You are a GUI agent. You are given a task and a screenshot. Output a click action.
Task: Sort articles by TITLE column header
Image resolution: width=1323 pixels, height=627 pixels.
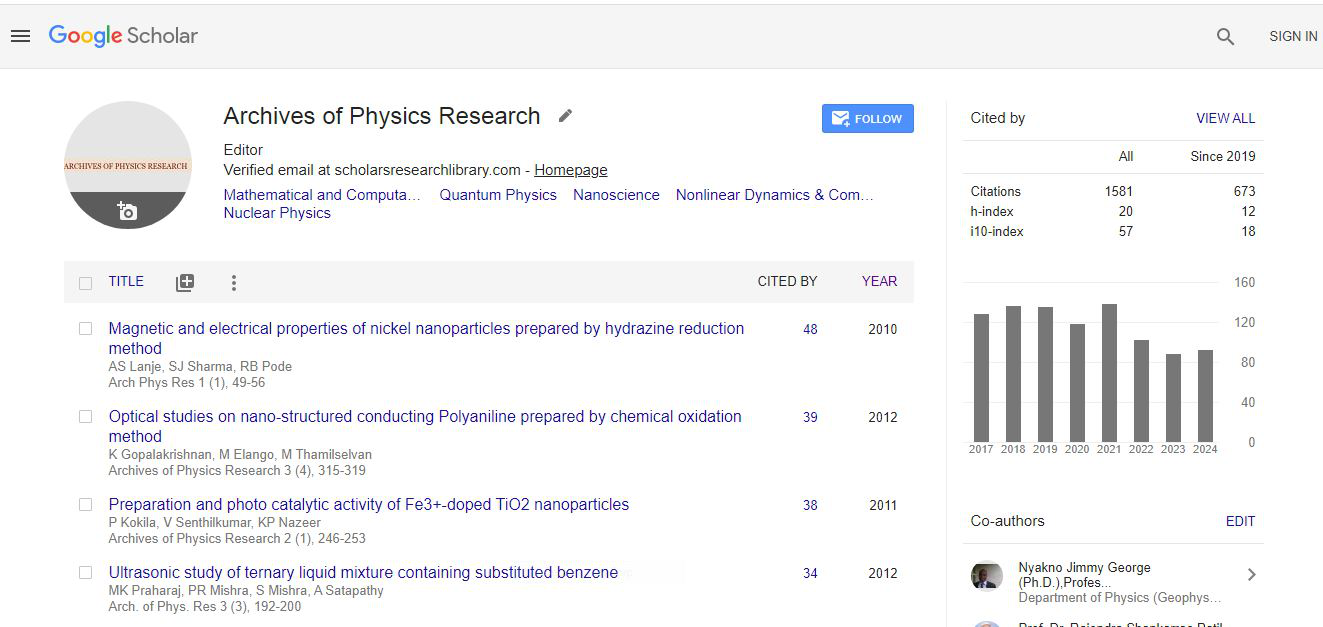coord(126,282)
